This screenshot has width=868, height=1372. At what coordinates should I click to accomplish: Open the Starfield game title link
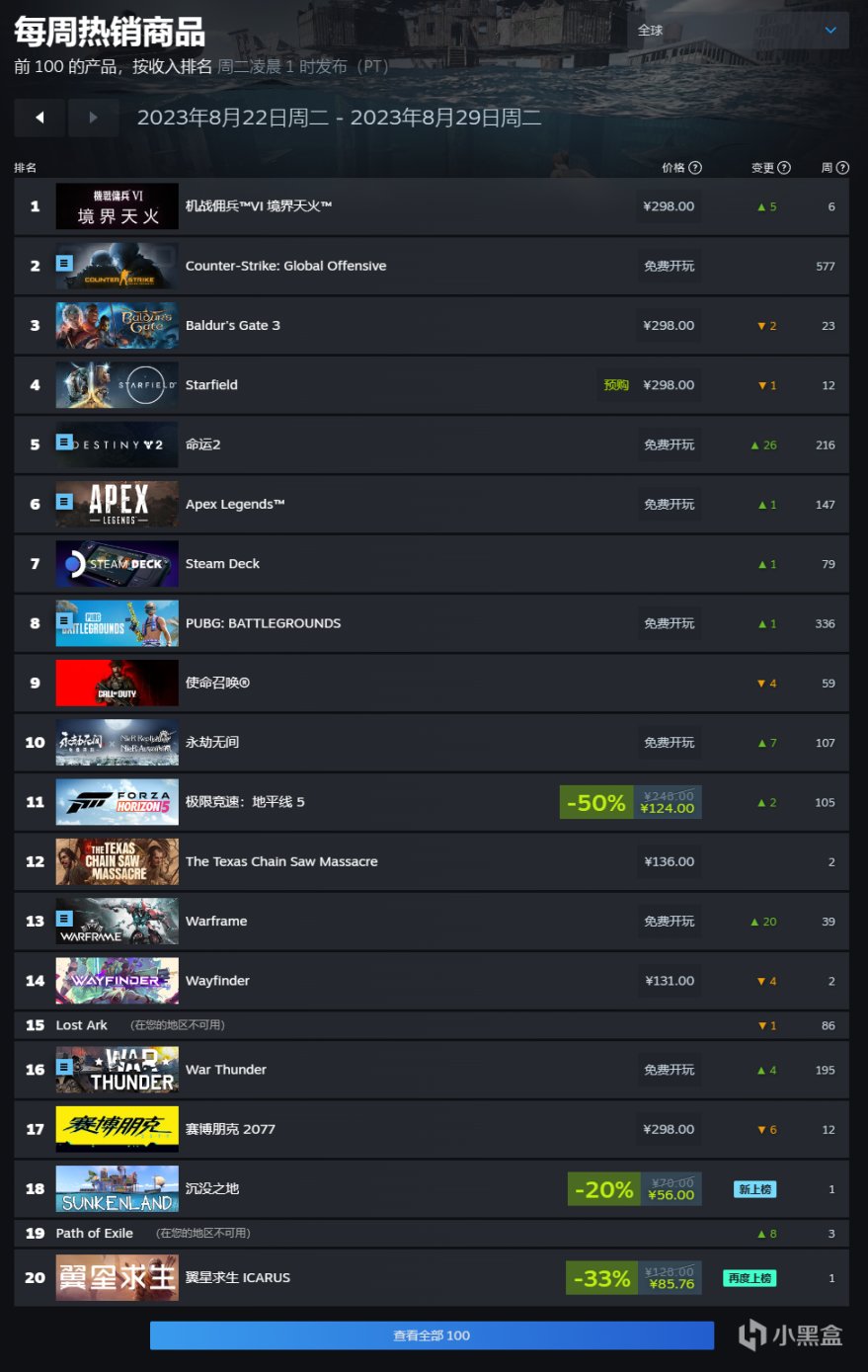click(211, 385)
